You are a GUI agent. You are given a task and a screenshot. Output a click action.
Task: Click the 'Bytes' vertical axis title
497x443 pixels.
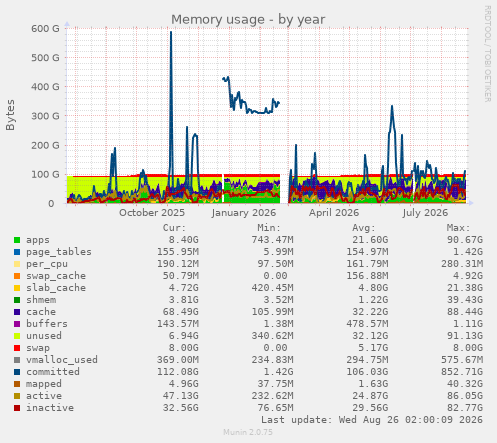(x=10, y=115)
